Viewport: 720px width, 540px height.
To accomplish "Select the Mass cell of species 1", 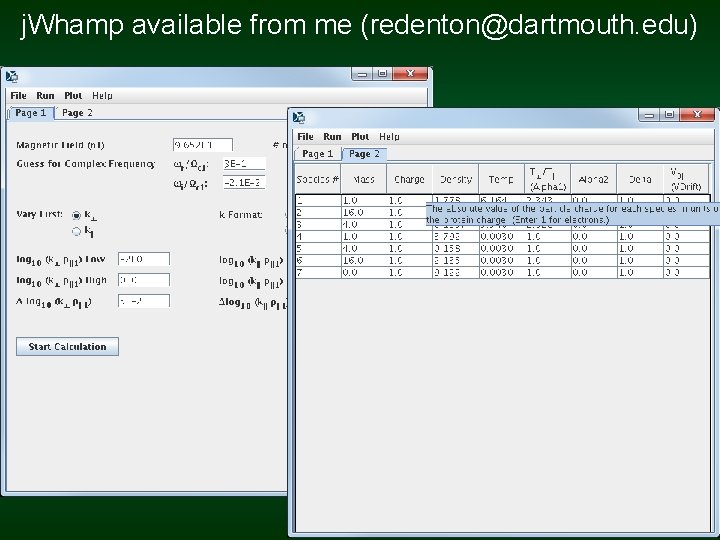I will pyautogui.click(x=364, y=201).
